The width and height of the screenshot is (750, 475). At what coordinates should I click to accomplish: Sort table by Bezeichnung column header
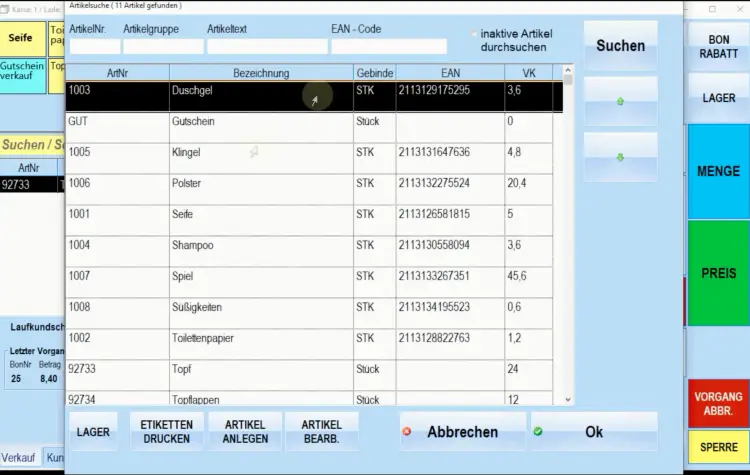(x=261, y=73)
